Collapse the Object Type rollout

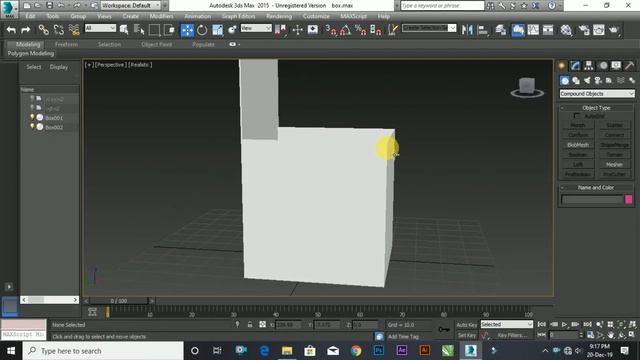pyautogui.click(x=596, y=108)
